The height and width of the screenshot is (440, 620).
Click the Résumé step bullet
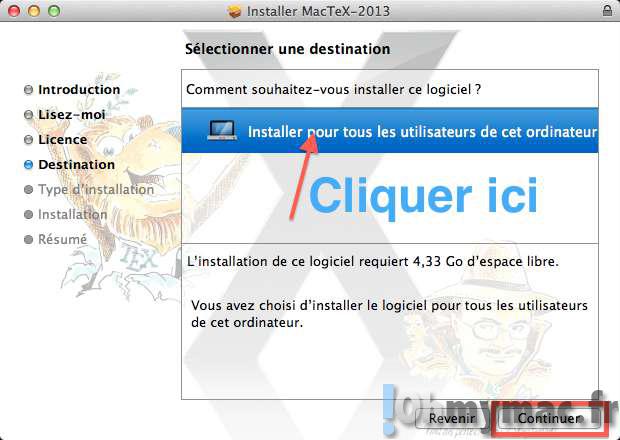[x=28, y=239]
